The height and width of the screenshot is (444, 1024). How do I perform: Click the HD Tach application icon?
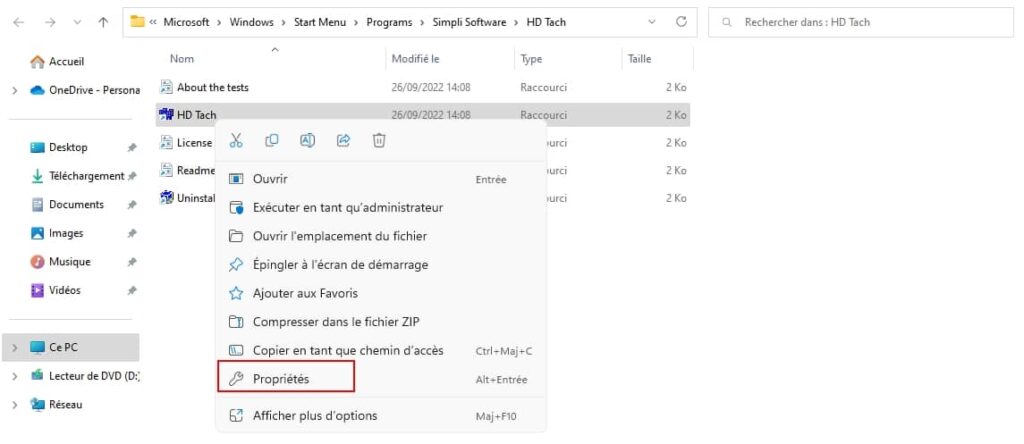(166, 115)
